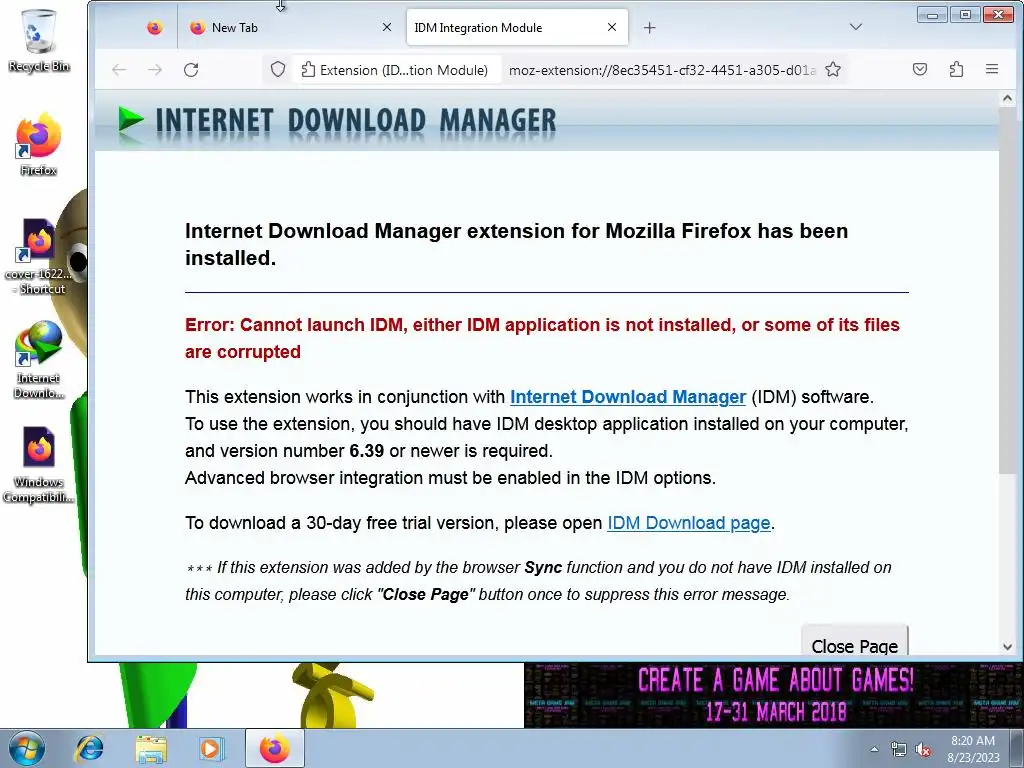1024x768 pixels.
Task: Click the Internet Download Manager logo banner
Action: [337, 121]
